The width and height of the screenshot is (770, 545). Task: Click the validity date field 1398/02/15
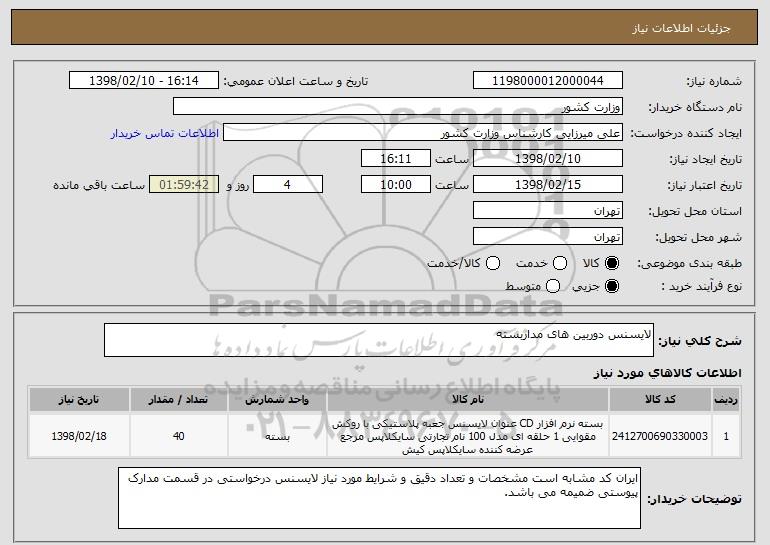[548, 185]
